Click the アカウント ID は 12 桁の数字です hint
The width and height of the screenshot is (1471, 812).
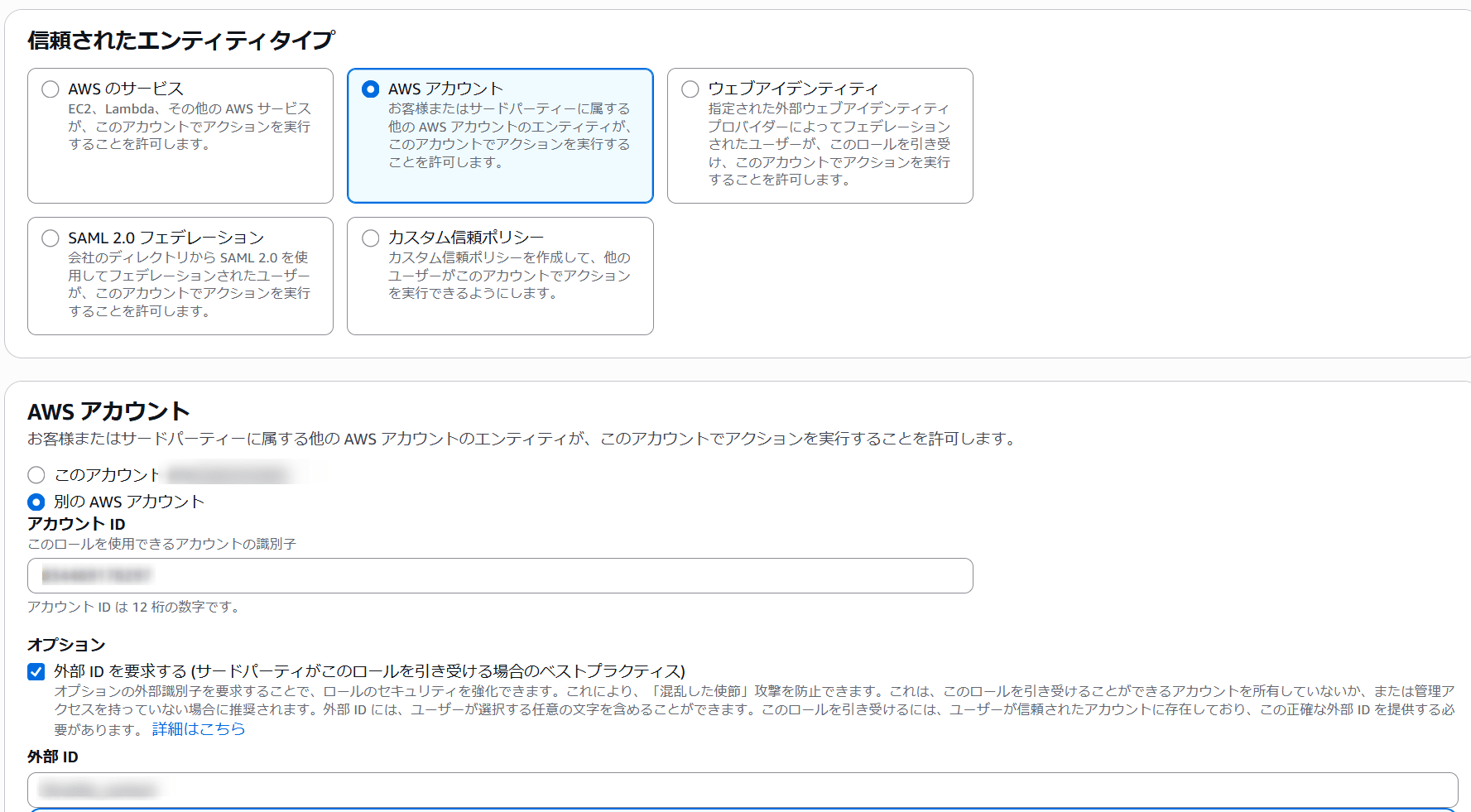pos(134,607)
